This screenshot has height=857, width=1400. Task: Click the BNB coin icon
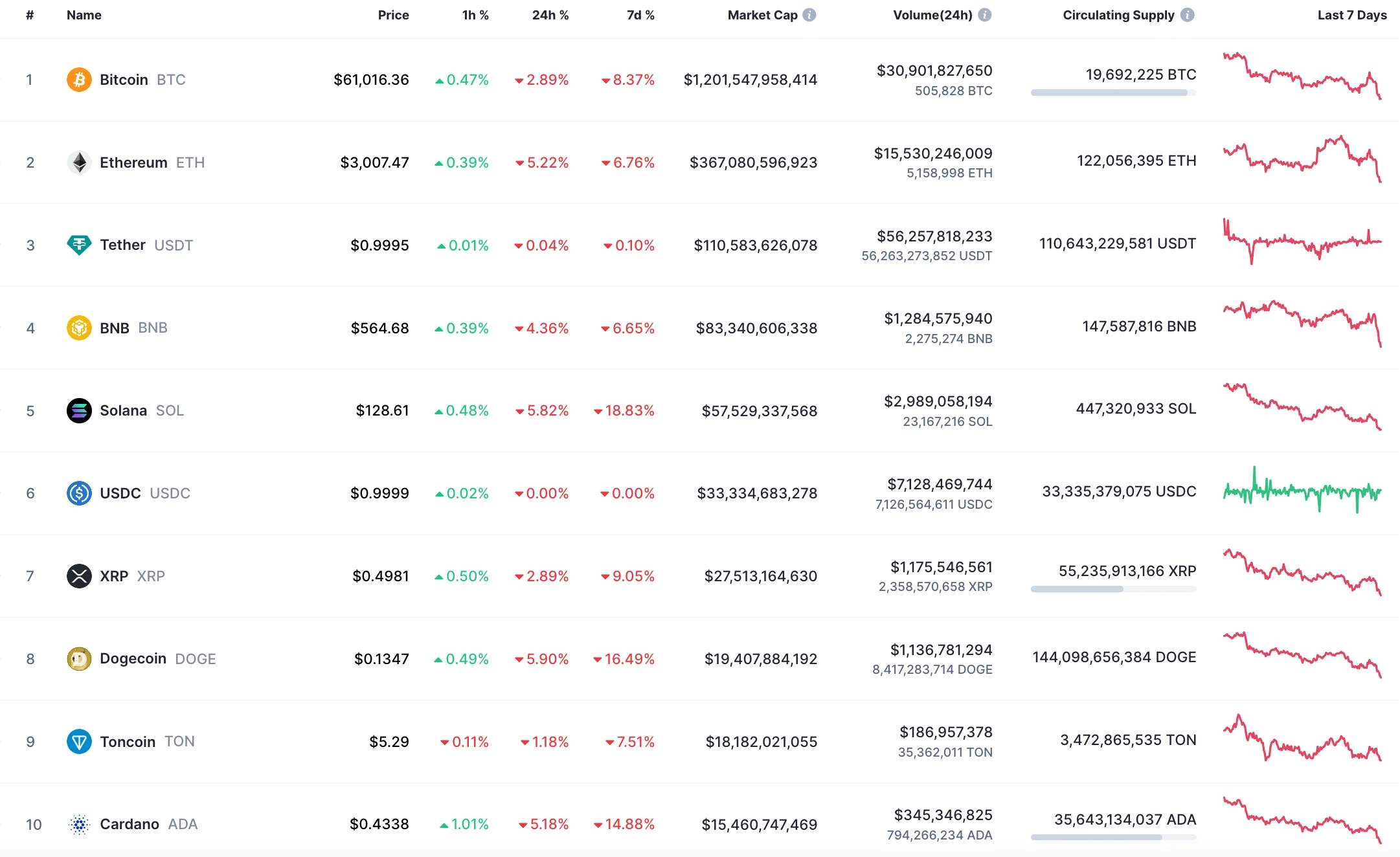[x=79, y=328]
